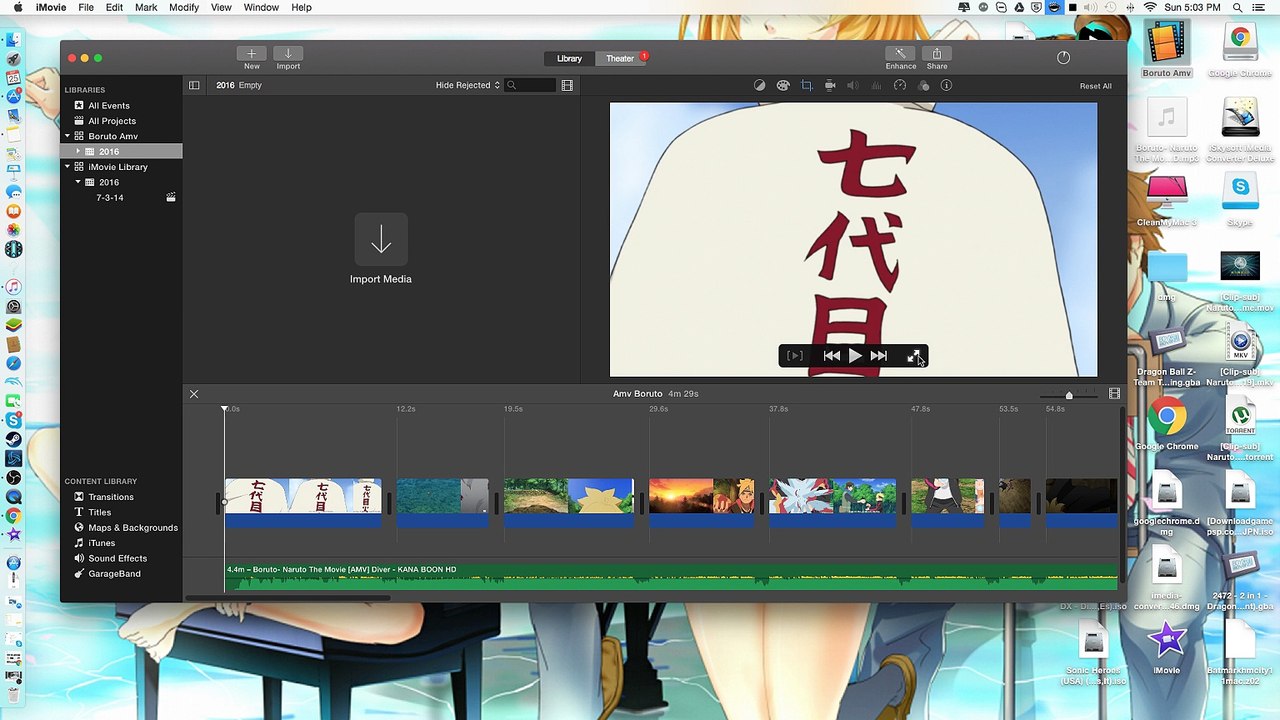The width and height of the screenshot is (1280, 720).
Task: Open the color correction palette tool
Action: (783, 86)
